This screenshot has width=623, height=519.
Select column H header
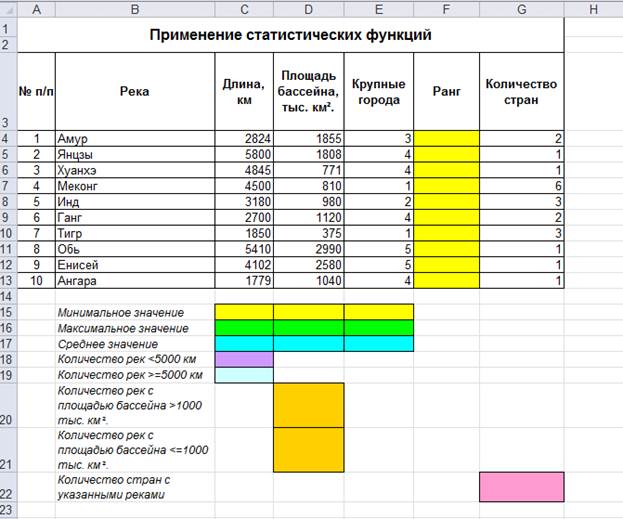[x=593, y=9]
